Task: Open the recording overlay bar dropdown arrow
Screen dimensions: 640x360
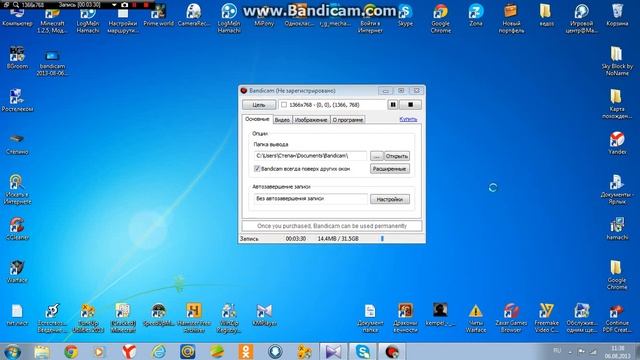Action: [x=114, y=5]
